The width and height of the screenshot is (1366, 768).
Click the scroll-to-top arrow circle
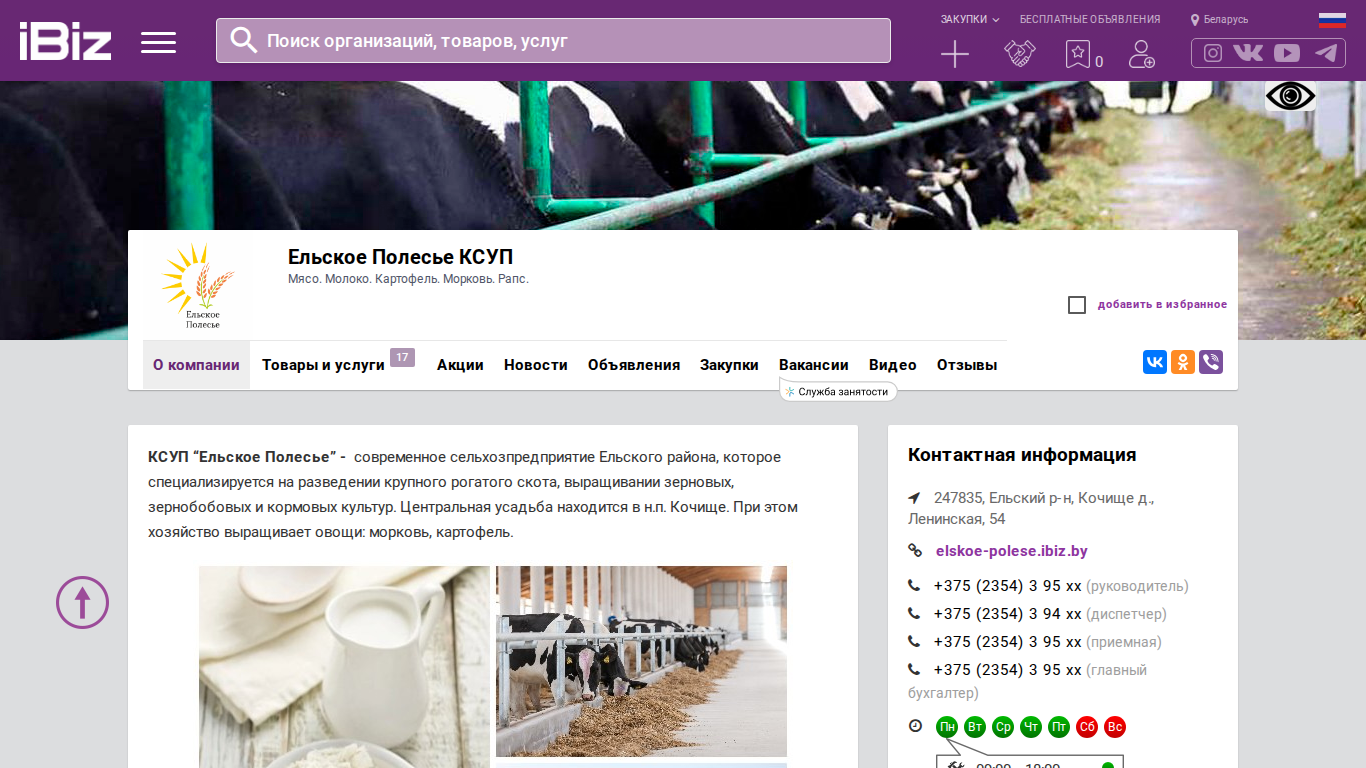(x=82, y=602)
